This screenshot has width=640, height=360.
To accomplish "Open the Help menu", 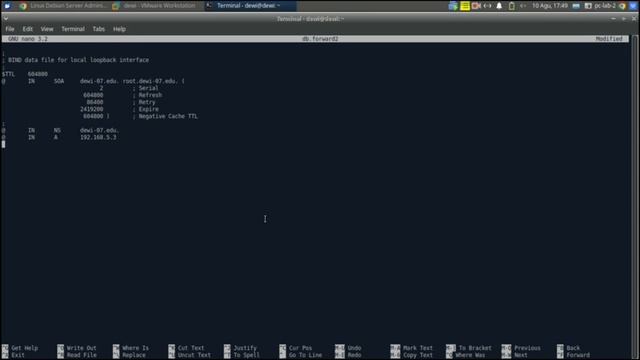I will point(119,29).
